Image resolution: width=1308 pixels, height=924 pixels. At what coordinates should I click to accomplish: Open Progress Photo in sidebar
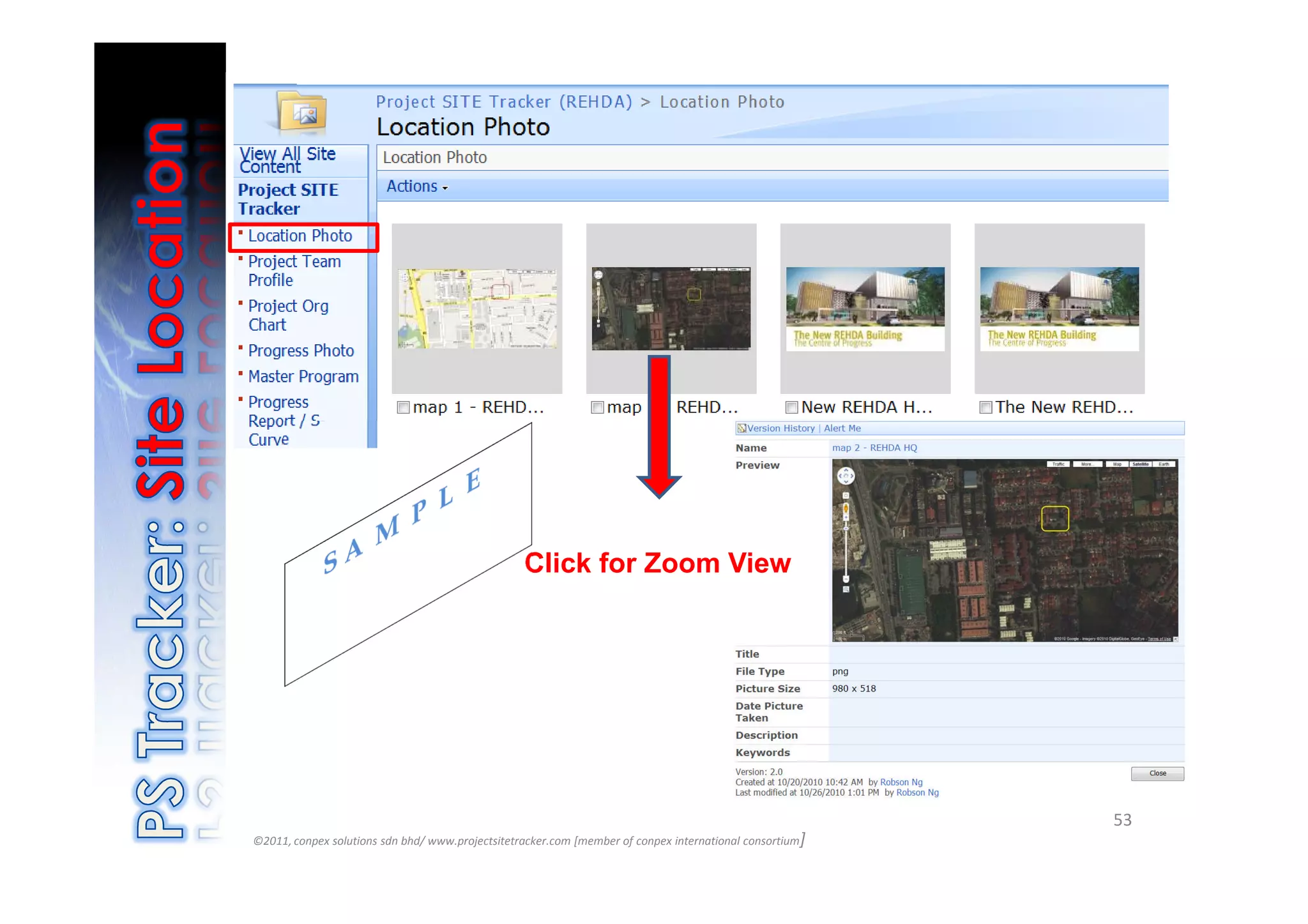click(x=301, y=351)
